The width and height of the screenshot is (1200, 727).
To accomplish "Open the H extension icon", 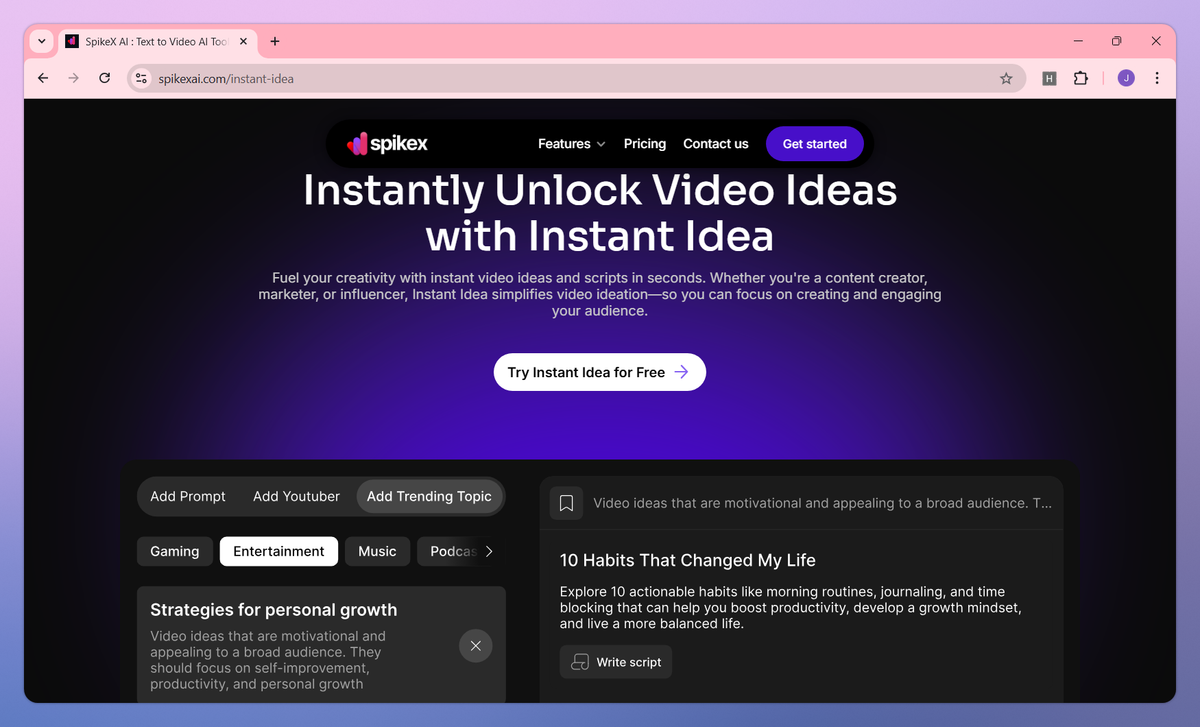I will pyautogui.click(x=1049, y=78).
